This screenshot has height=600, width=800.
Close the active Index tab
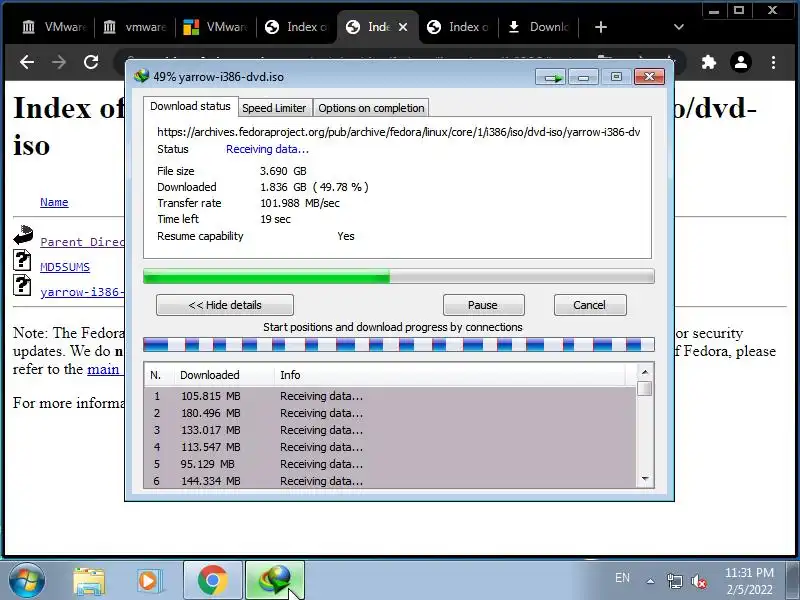point(403,27)
